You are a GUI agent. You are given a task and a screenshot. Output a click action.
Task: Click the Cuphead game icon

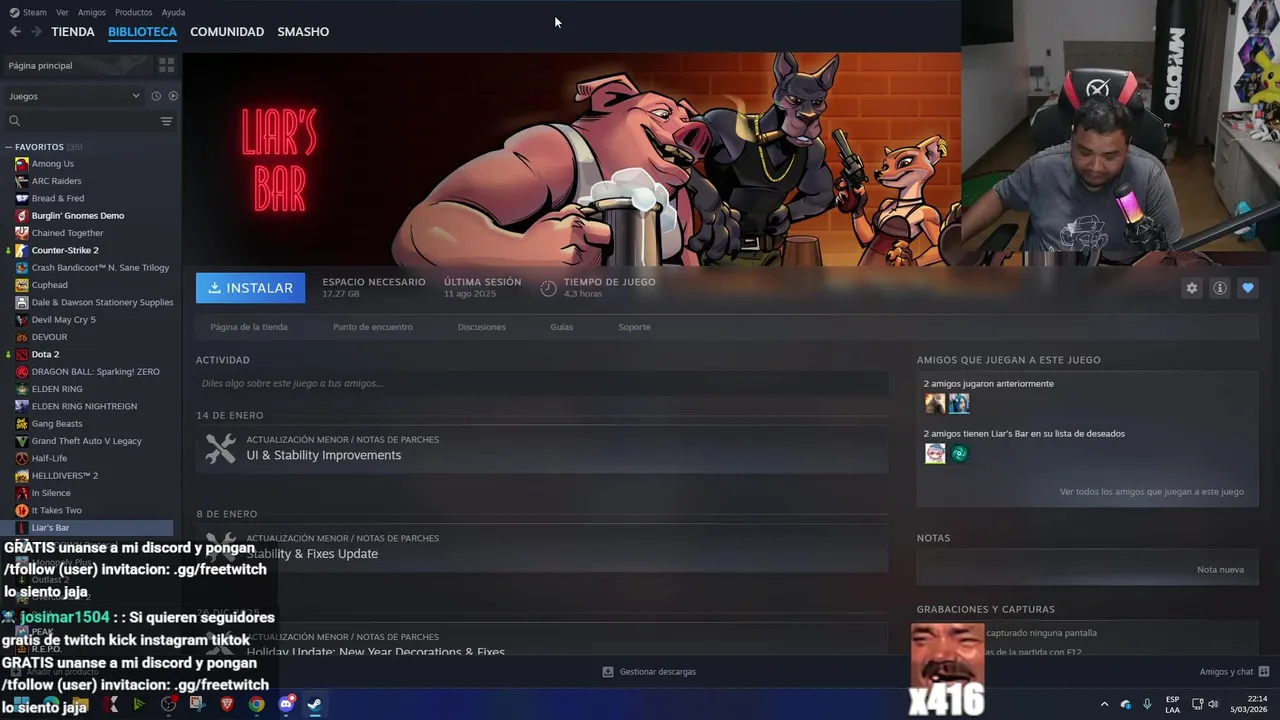[x=22, y=285]
